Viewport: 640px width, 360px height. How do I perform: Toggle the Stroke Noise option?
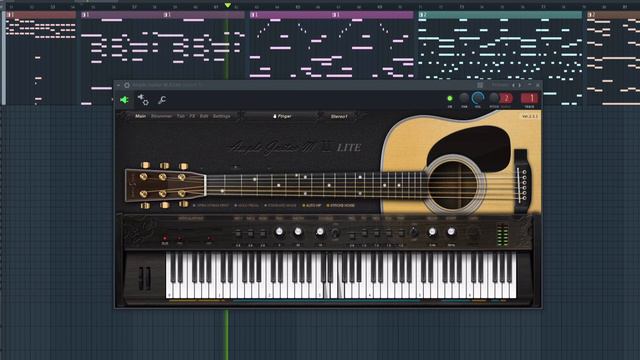(340, 205)
